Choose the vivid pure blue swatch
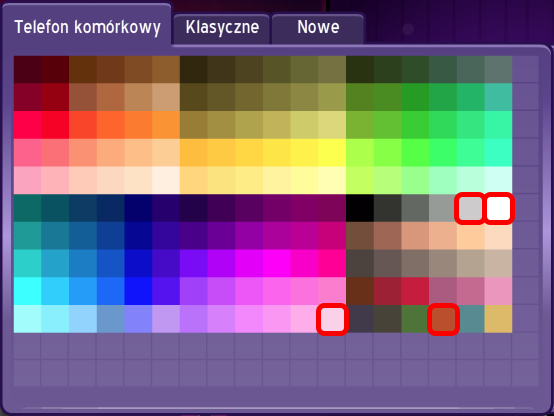The width and height of the screenshot is (554, 416). click(138, 291)
